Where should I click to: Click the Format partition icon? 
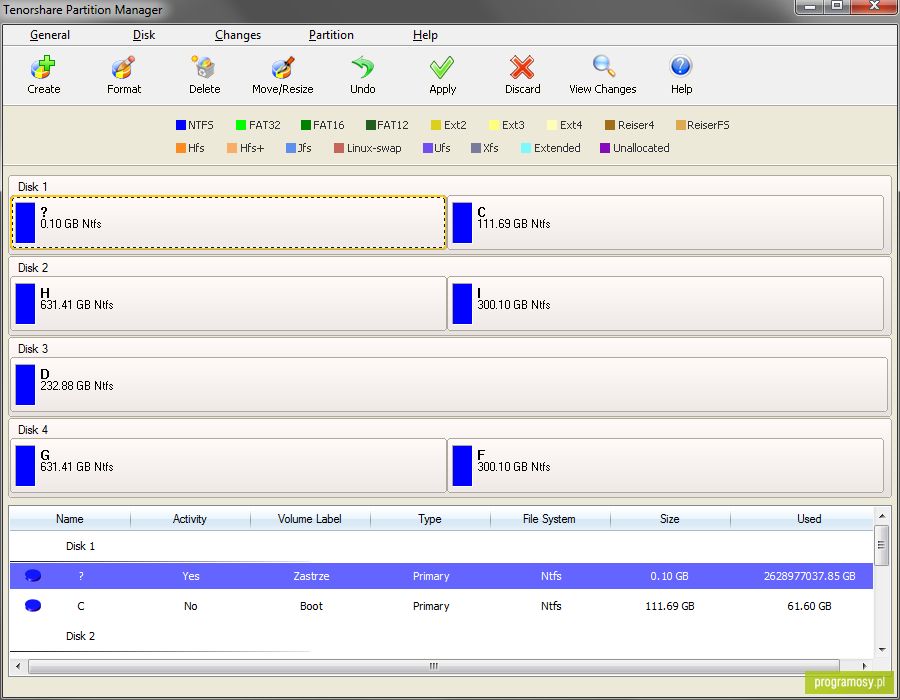pos(123,67)
